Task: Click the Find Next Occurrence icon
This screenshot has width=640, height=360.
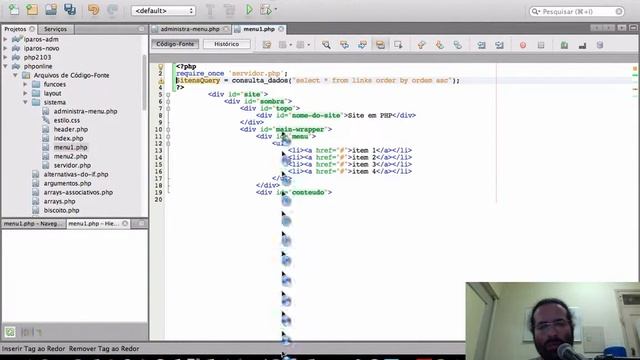Action: [362, 45]
